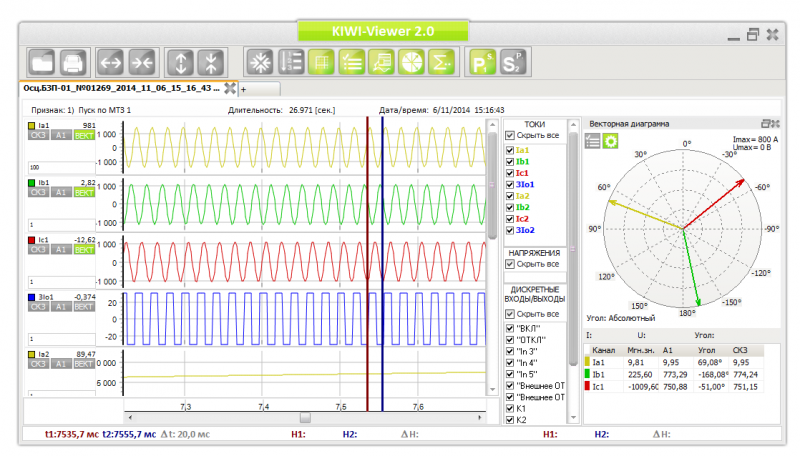The image size is (800, 456).
Task: Click the open file folder icon
Action: (x=43, y=63)
